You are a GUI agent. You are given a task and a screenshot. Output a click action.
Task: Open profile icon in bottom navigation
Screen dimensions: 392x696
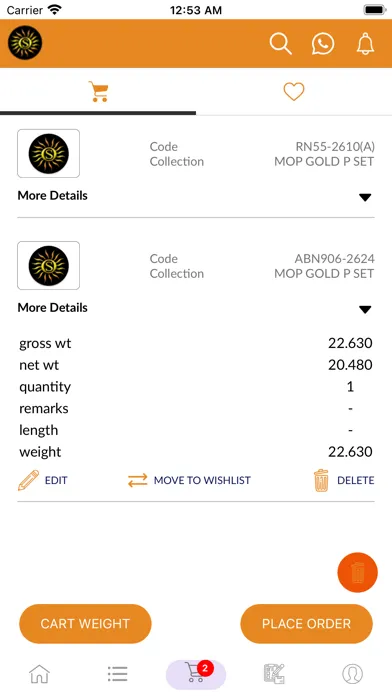point(352,674)
